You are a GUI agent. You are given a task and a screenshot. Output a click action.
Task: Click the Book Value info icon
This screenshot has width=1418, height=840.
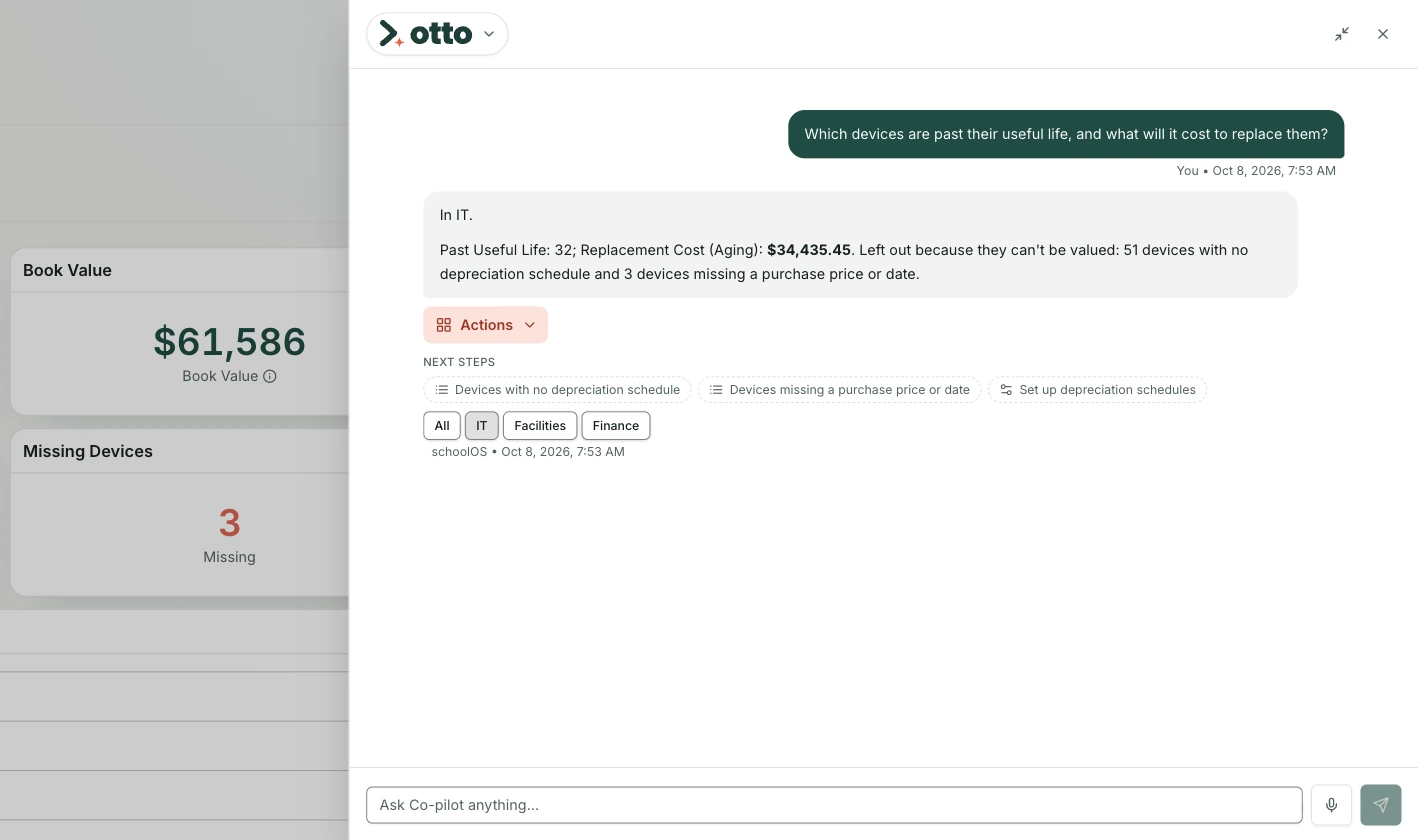click(x=270, y=377)
